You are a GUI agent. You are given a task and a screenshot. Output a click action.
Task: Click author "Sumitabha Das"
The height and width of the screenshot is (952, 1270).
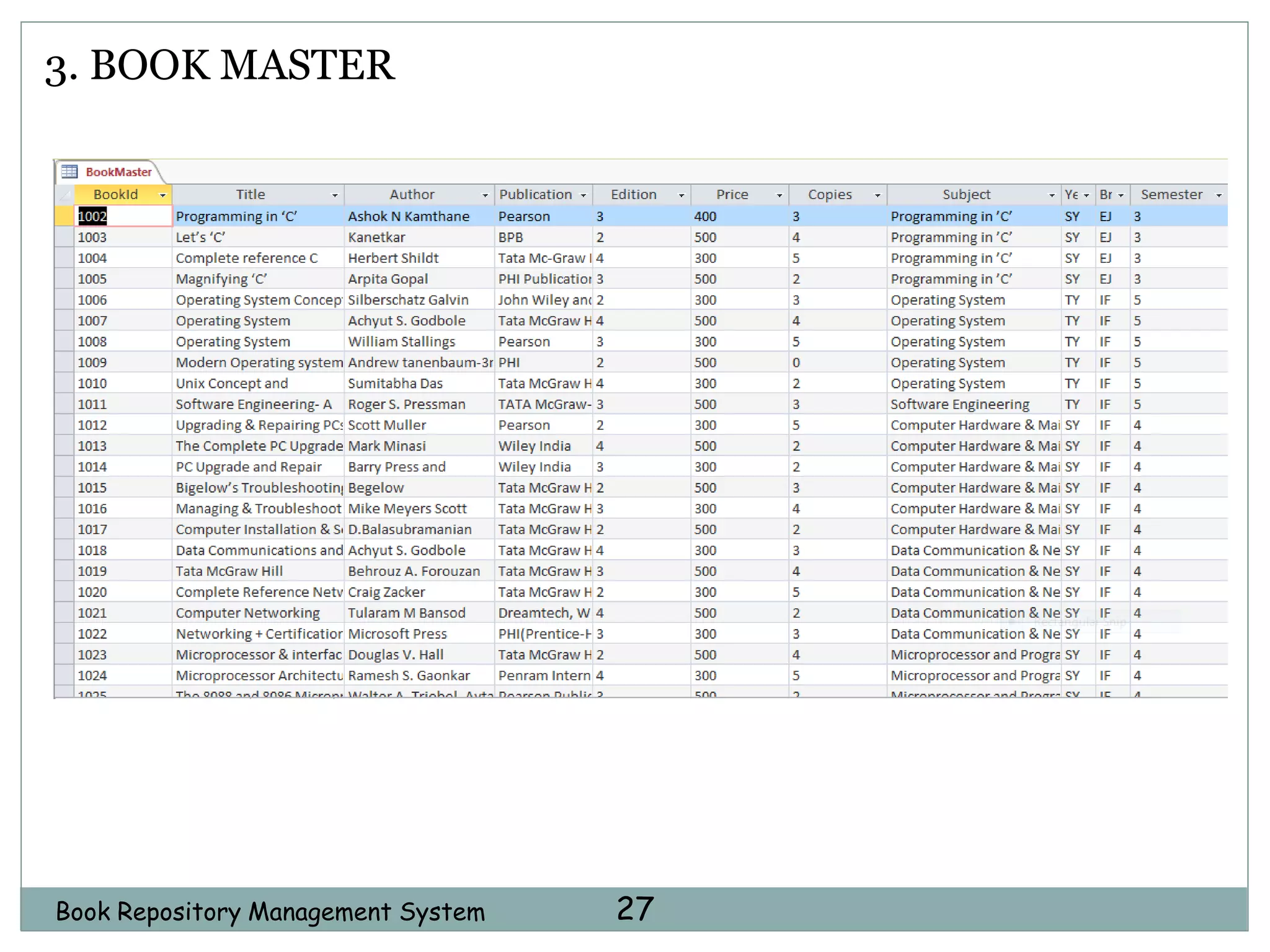(395, 383)
